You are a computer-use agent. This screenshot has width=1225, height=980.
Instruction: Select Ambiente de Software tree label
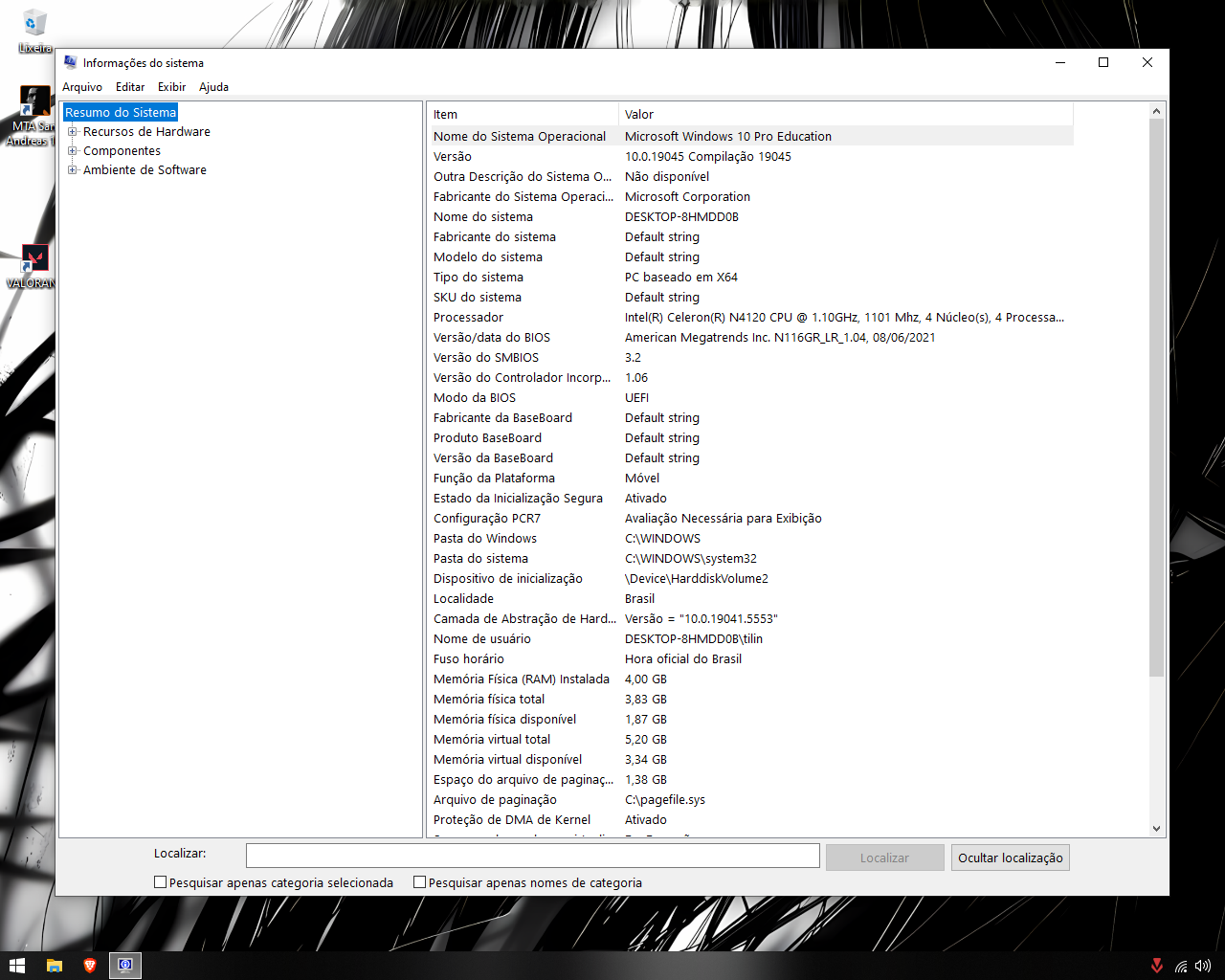(x=145, y=170)
